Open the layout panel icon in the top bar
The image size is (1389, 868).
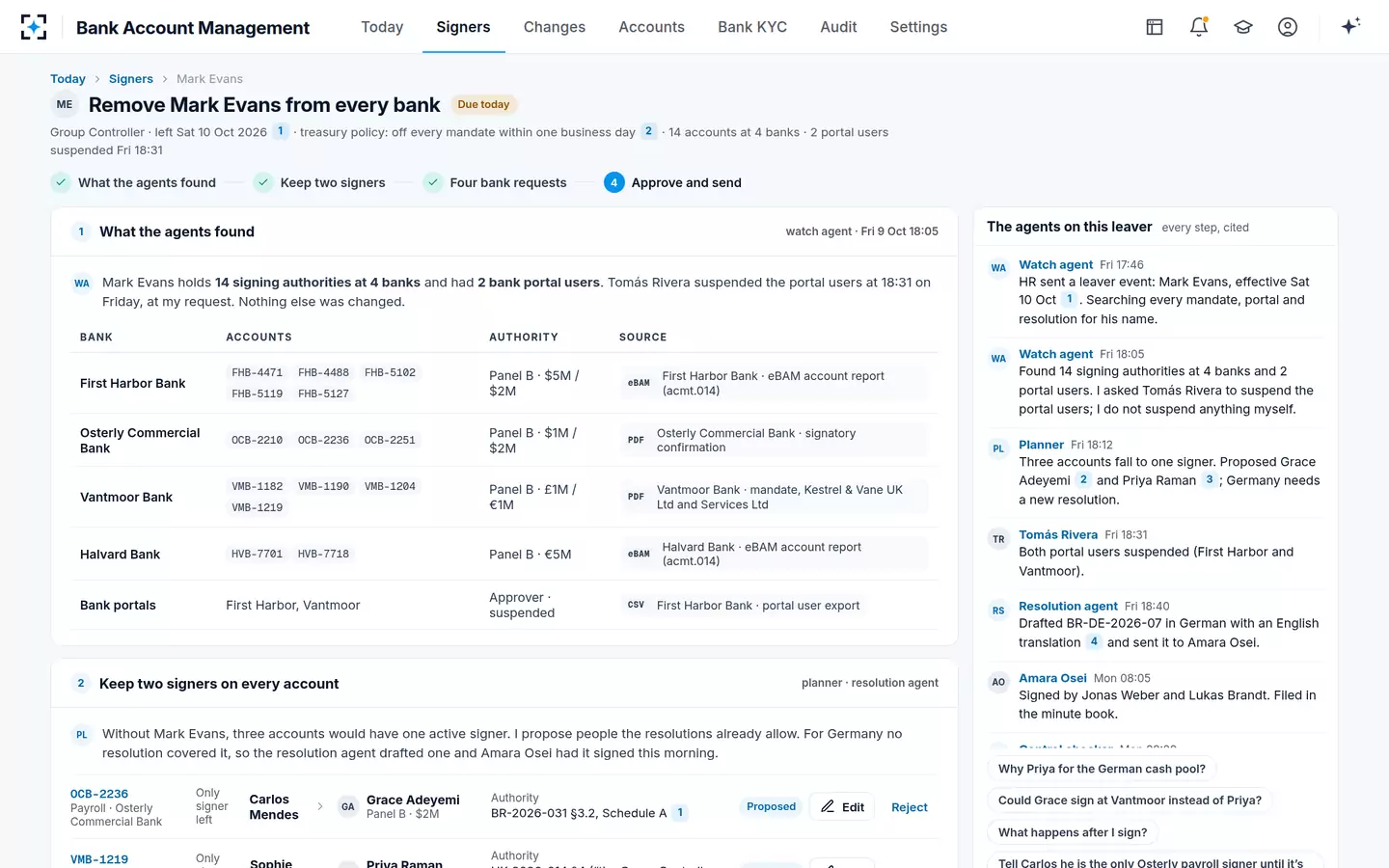coord(1155,27)
